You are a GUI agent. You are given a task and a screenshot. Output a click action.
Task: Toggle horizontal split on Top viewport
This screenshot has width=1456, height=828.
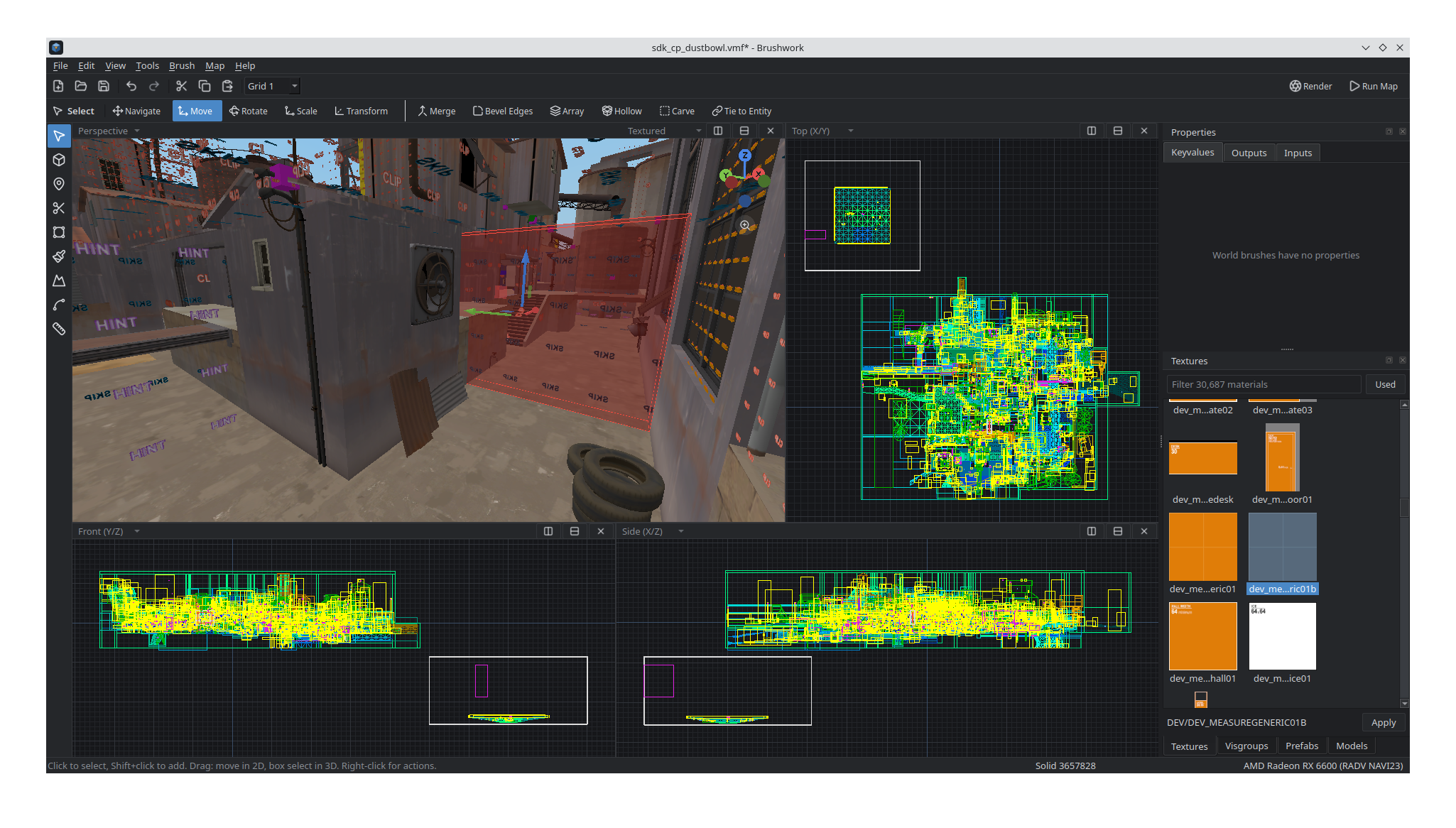pyautogui.click(x=1118, y=131)
